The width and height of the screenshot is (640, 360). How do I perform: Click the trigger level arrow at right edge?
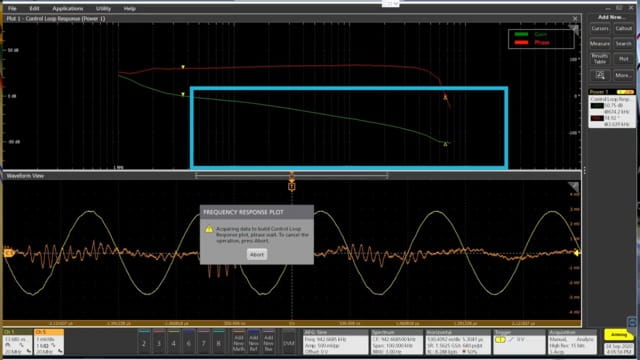577,253
